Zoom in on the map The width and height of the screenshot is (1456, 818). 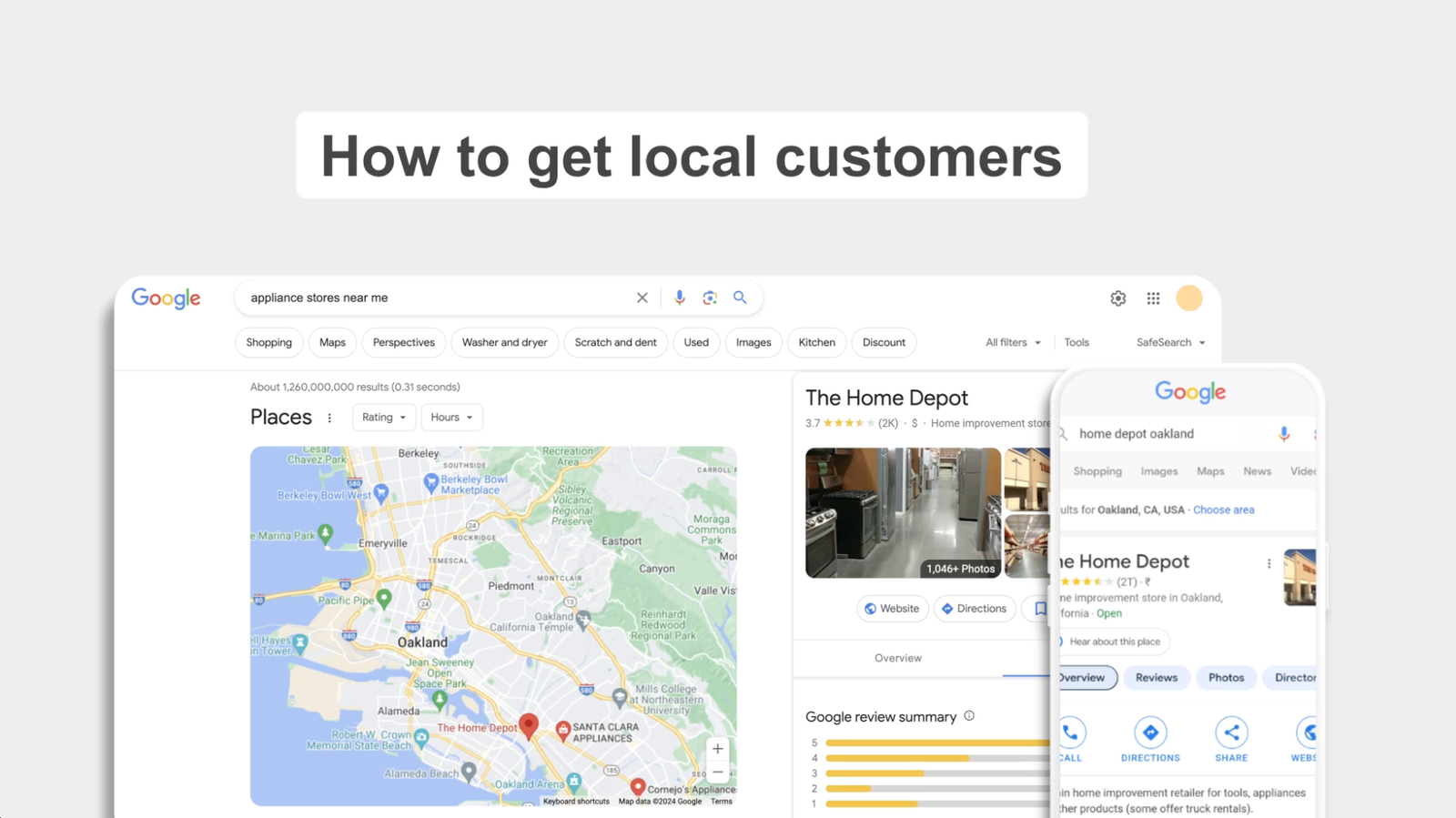point(718,749)
